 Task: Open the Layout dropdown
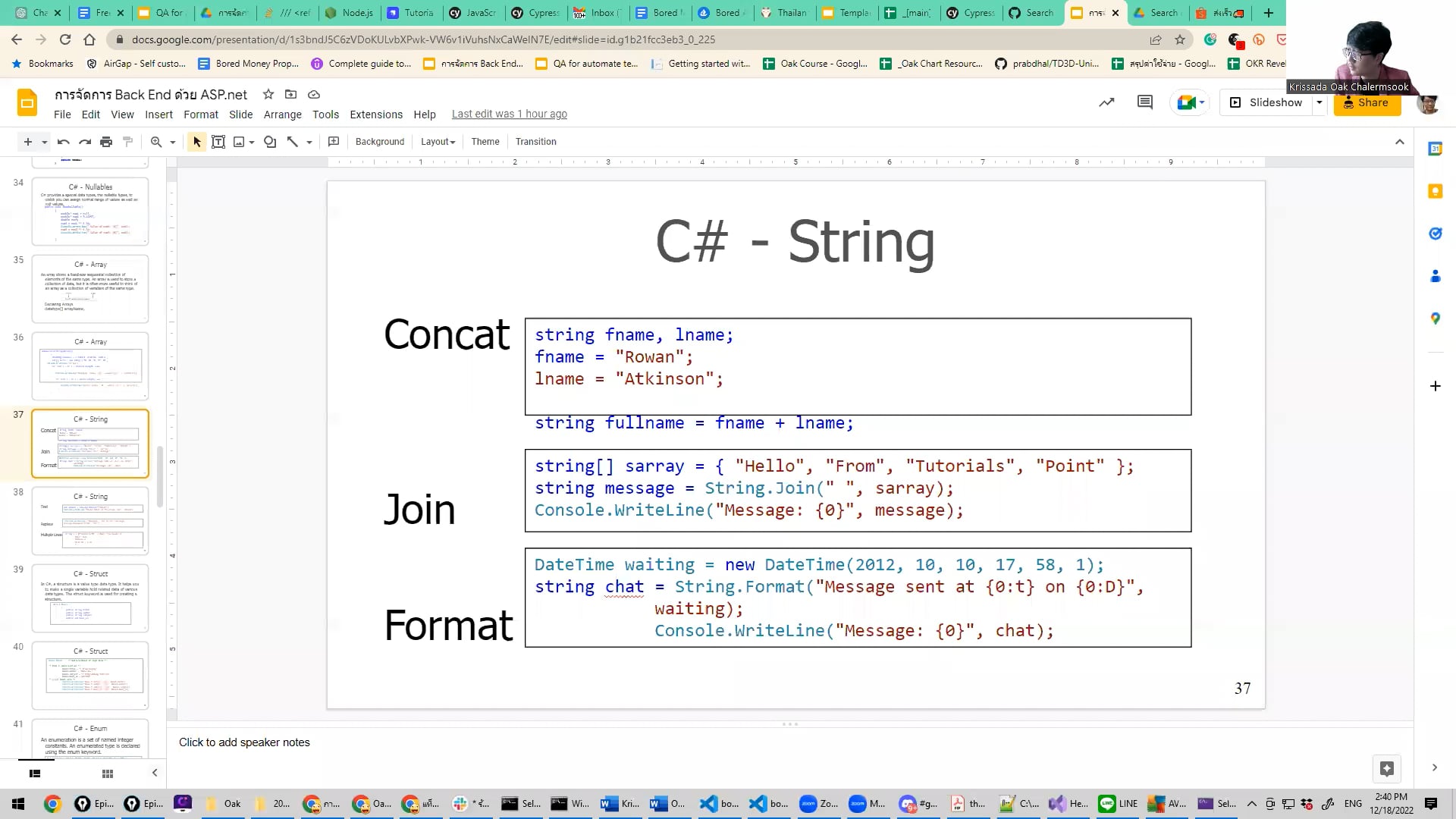pyautogui.click(x=437, y=141)
